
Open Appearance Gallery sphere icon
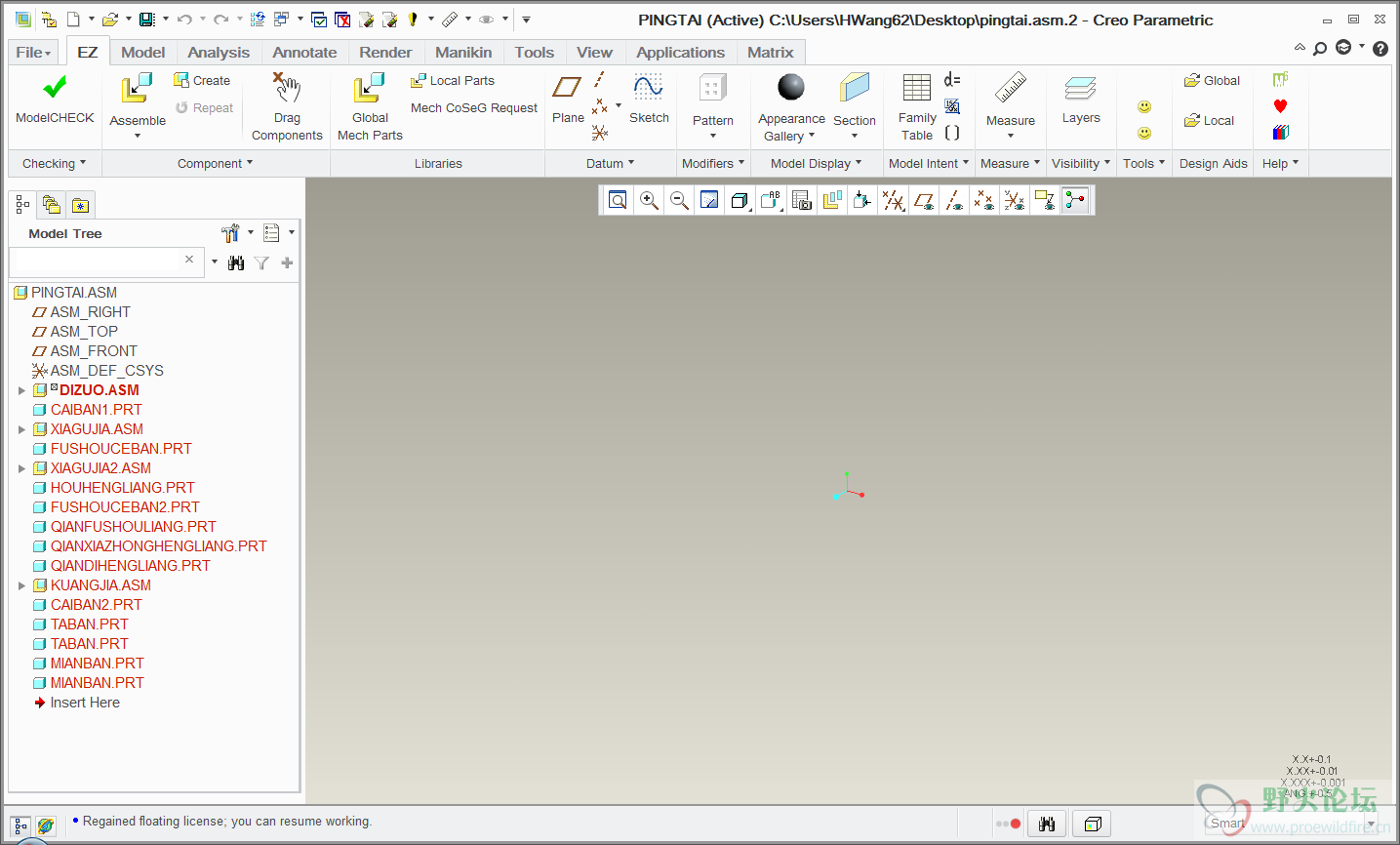click(x=791, y=88)
